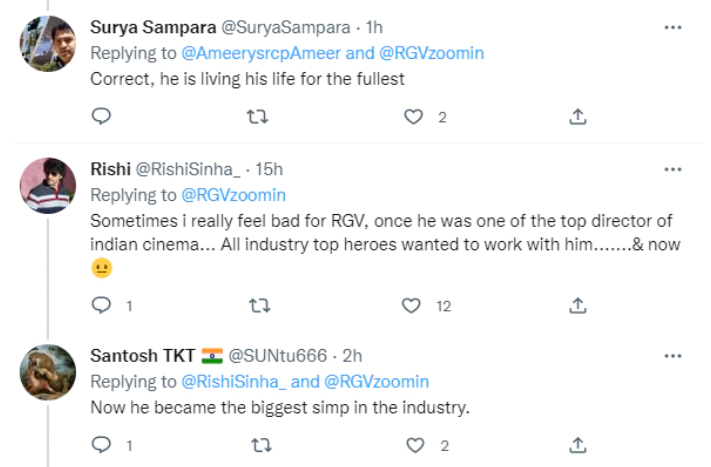Retweet Rishi's tweet about RGV
This screenshot has width=711, height=467.
pyautogui.click(x=257, y=305)
